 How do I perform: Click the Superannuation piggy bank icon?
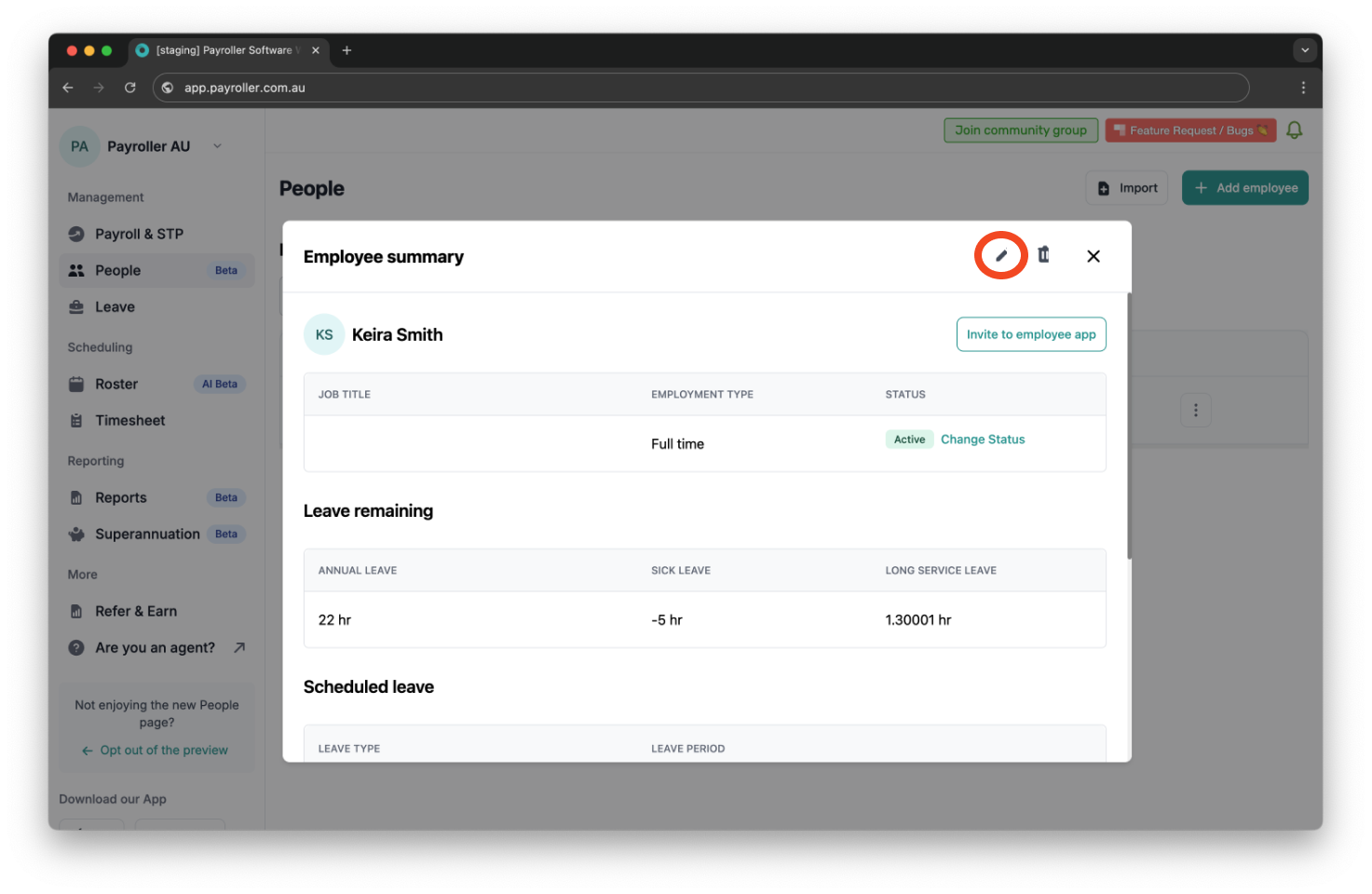(76, 534)
